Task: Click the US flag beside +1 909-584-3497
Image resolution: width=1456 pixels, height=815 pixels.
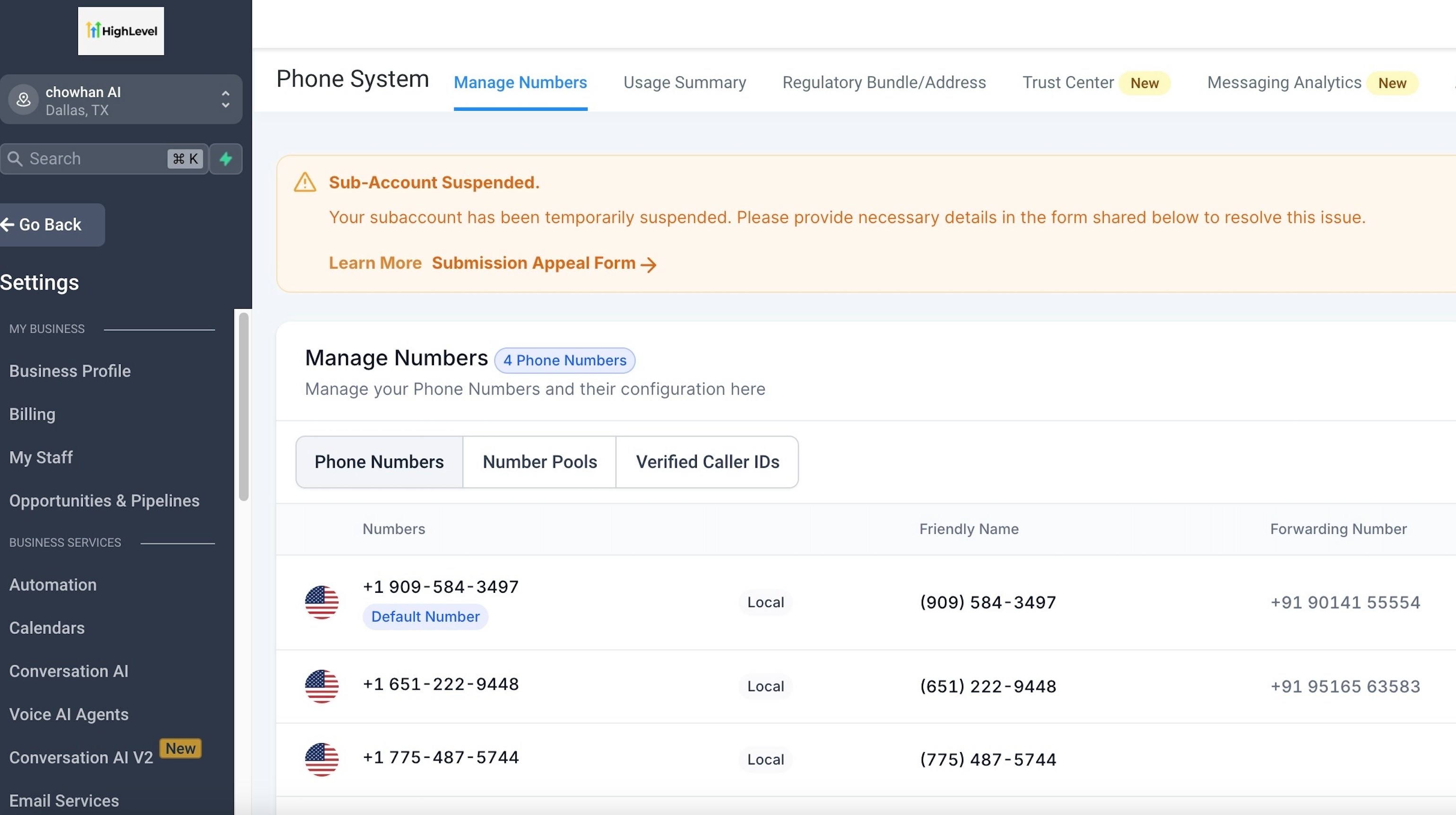Action: [321, 602]
